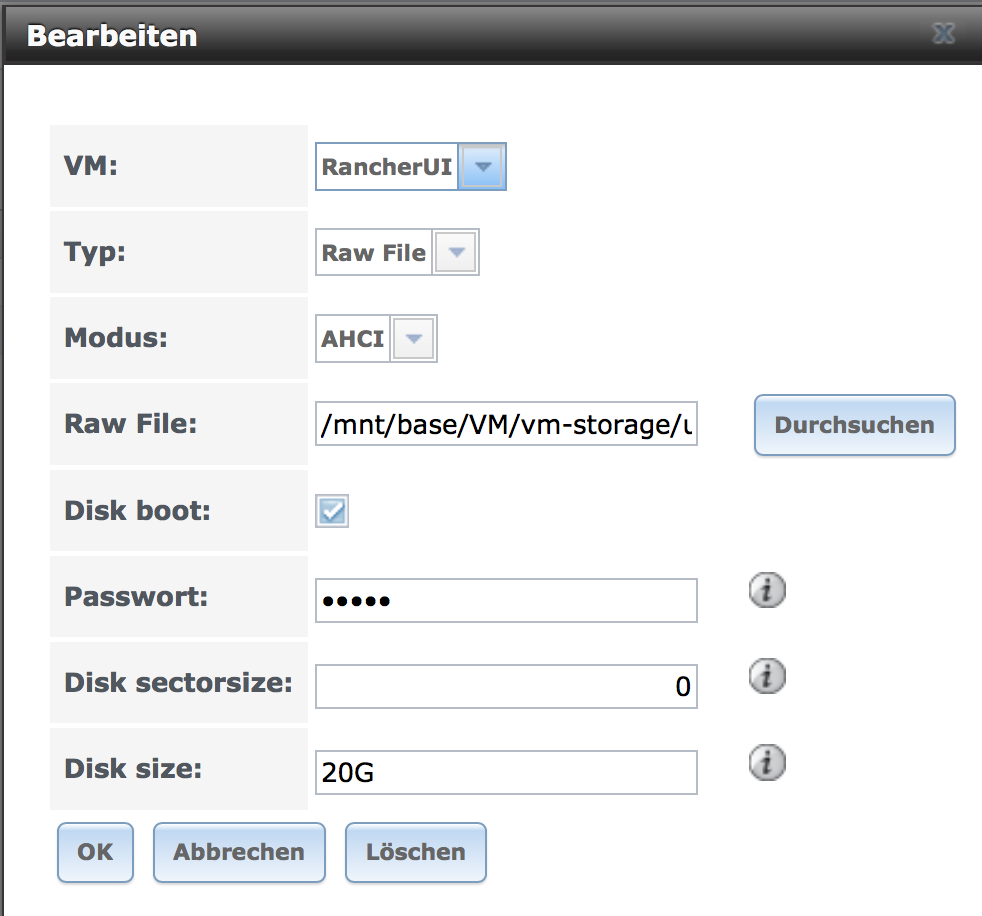Confirm with the OK button
Viewport: 982px width, 916px height.
click(x=95, y=852)
